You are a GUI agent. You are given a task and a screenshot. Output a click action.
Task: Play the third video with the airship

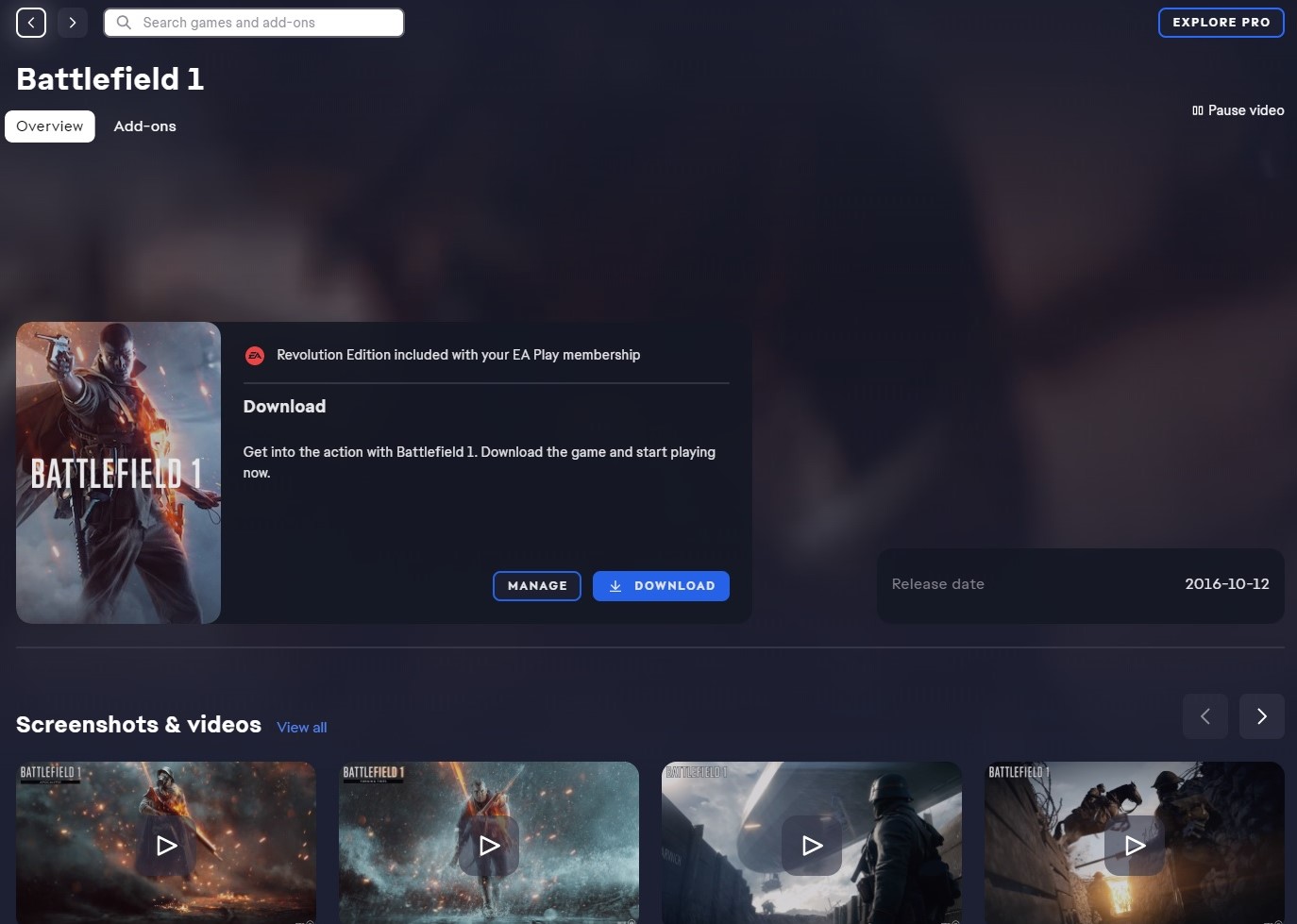click(812, 846)
